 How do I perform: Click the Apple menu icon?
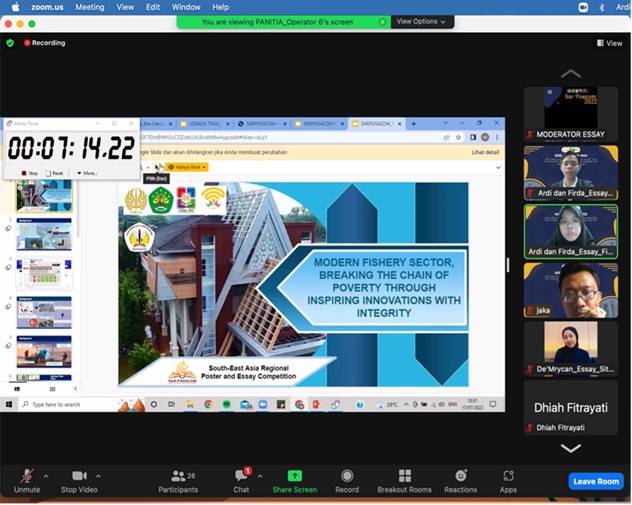tap(15, 7)
